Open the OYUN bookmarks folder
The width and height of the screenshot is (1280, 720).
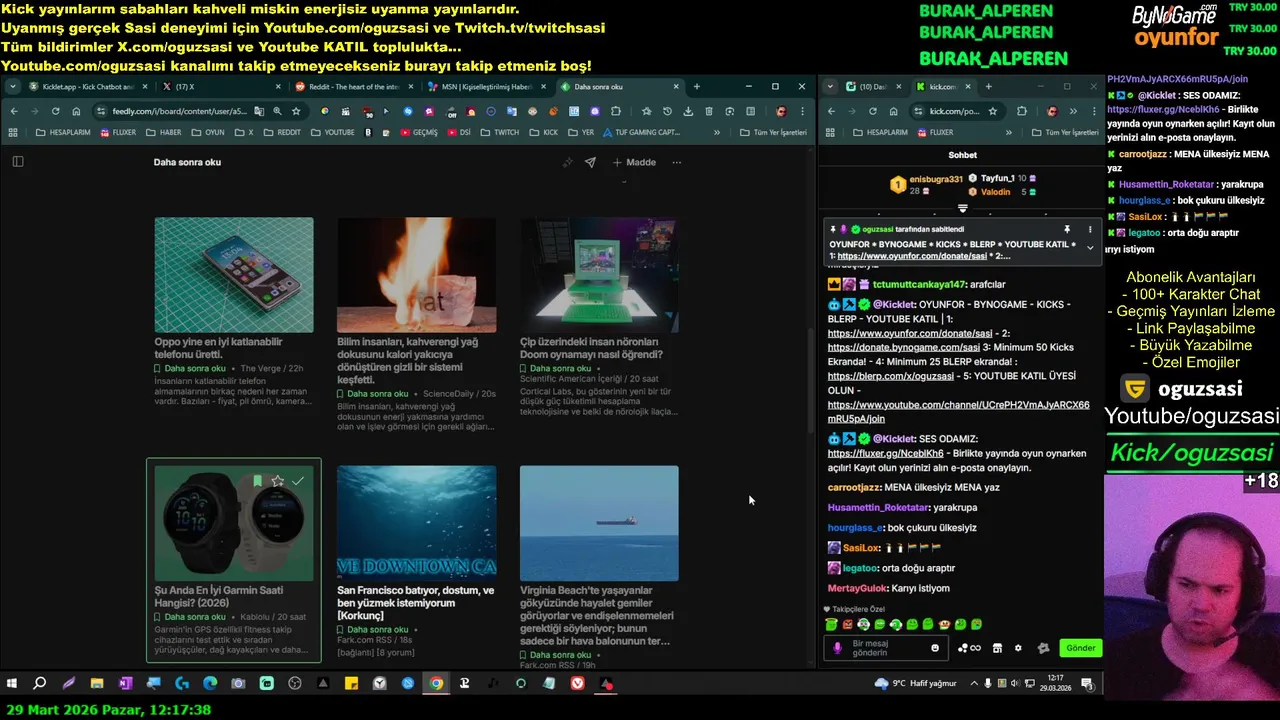point(207,132)
